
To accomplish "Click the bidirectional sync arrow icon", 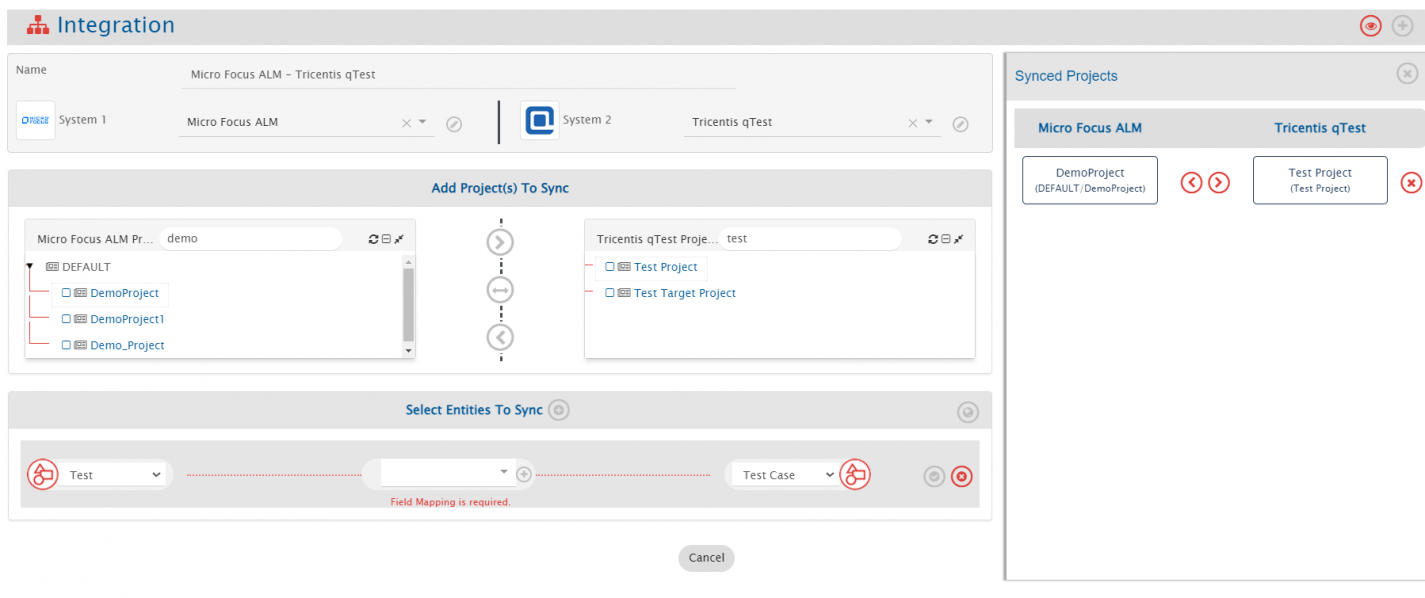I will point(500,290).
